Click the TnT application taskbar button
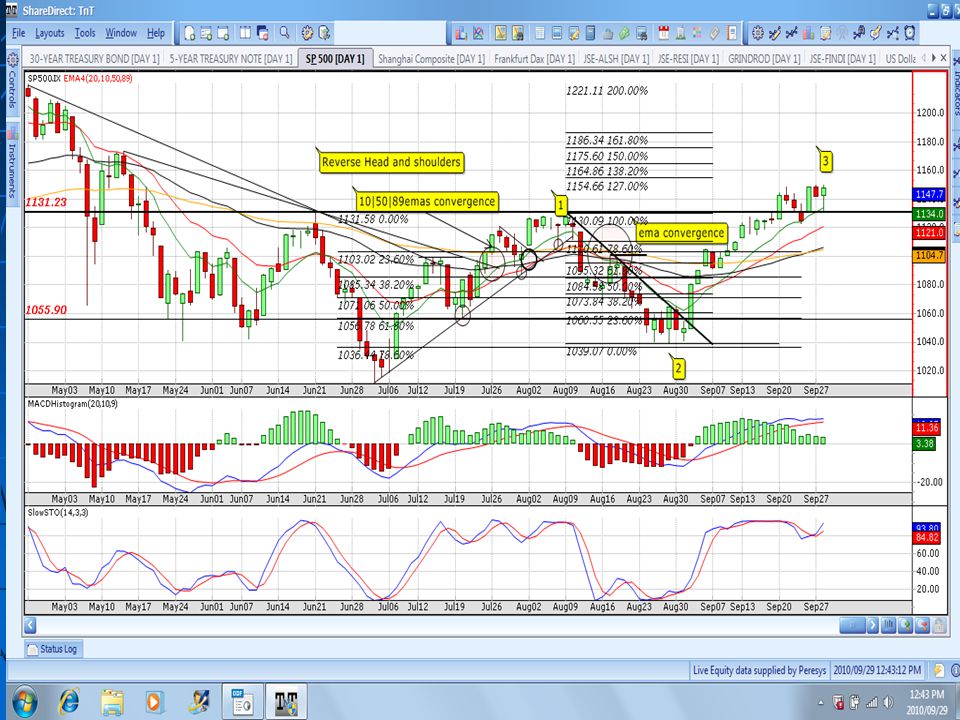 pos(286,702)
